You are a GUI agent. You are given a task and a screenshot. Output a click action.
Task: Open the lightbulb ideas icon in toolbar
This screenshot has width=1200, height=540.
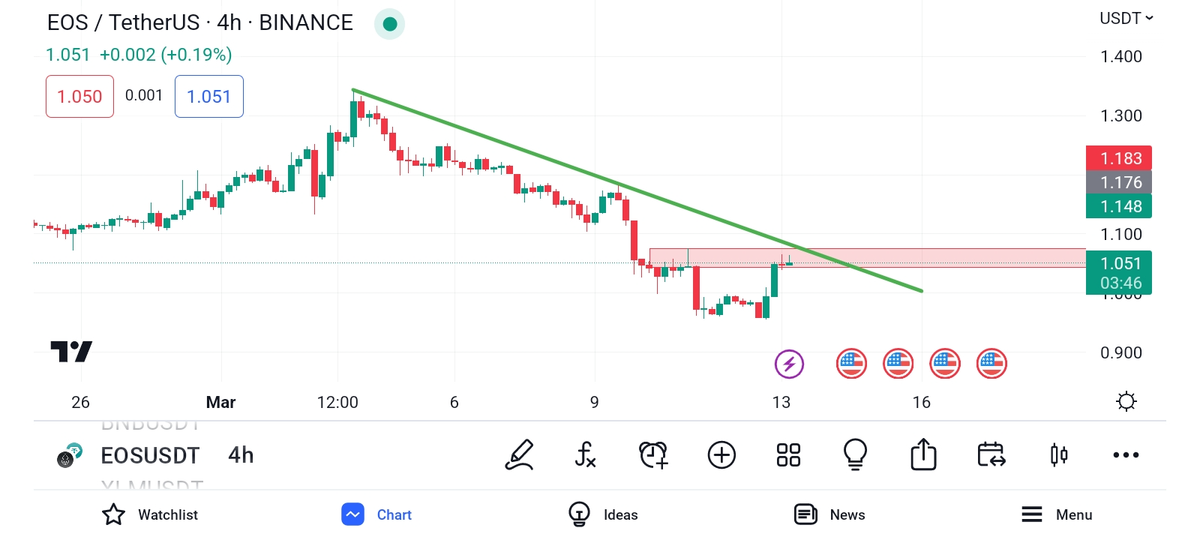click(855, 455)
